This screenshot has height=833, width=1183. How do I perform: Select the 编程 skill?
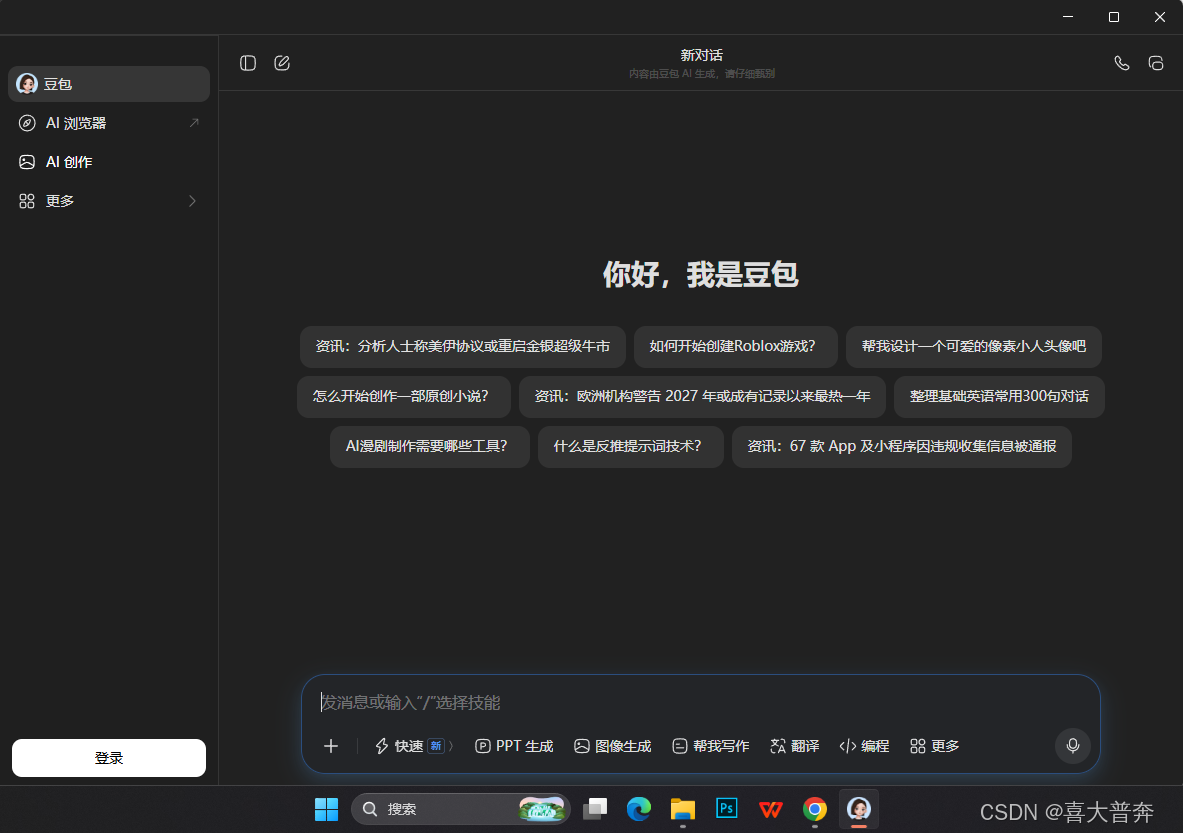[x=864, y=746]
